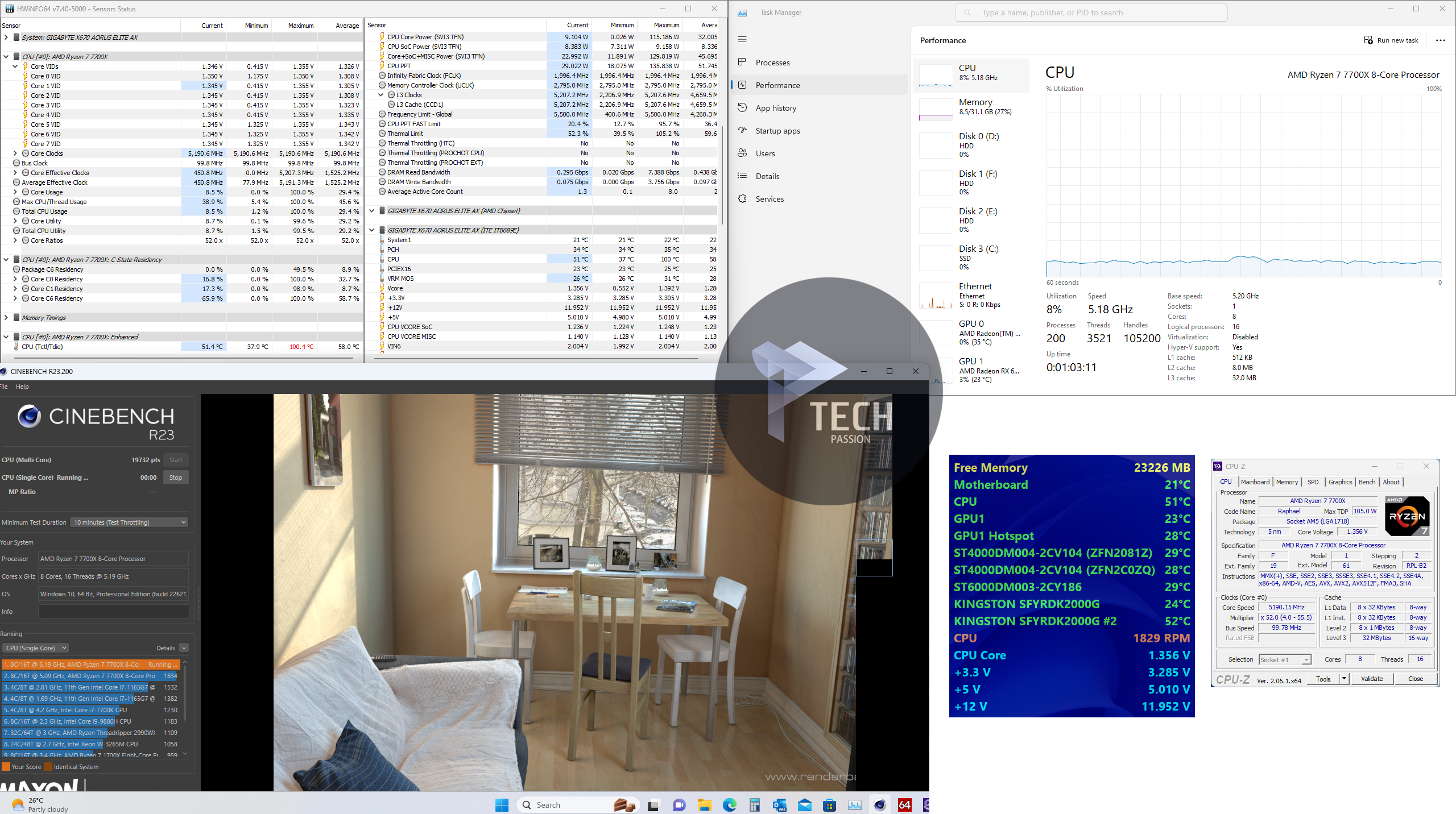Open CPU (Single Core) ranking dropdown
This screenshot has height=814, width=1456.
click(36, 648)
